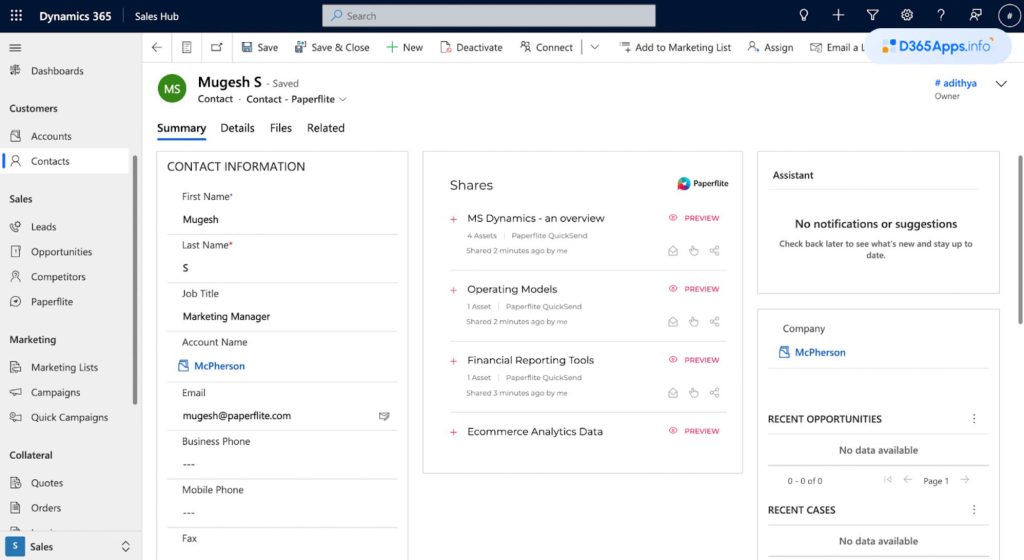
Task: Expand Financial Reporting Tools with plus sign
Action: 453,361
